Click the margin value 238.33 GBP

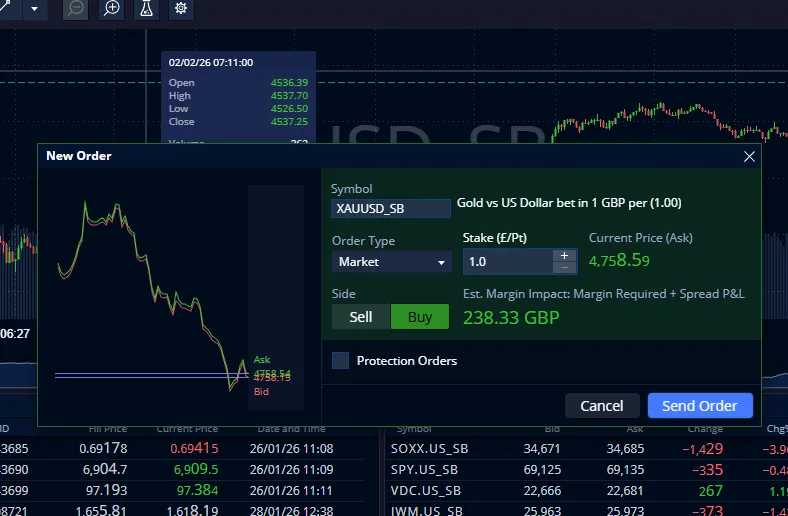[x=511, y=318]
